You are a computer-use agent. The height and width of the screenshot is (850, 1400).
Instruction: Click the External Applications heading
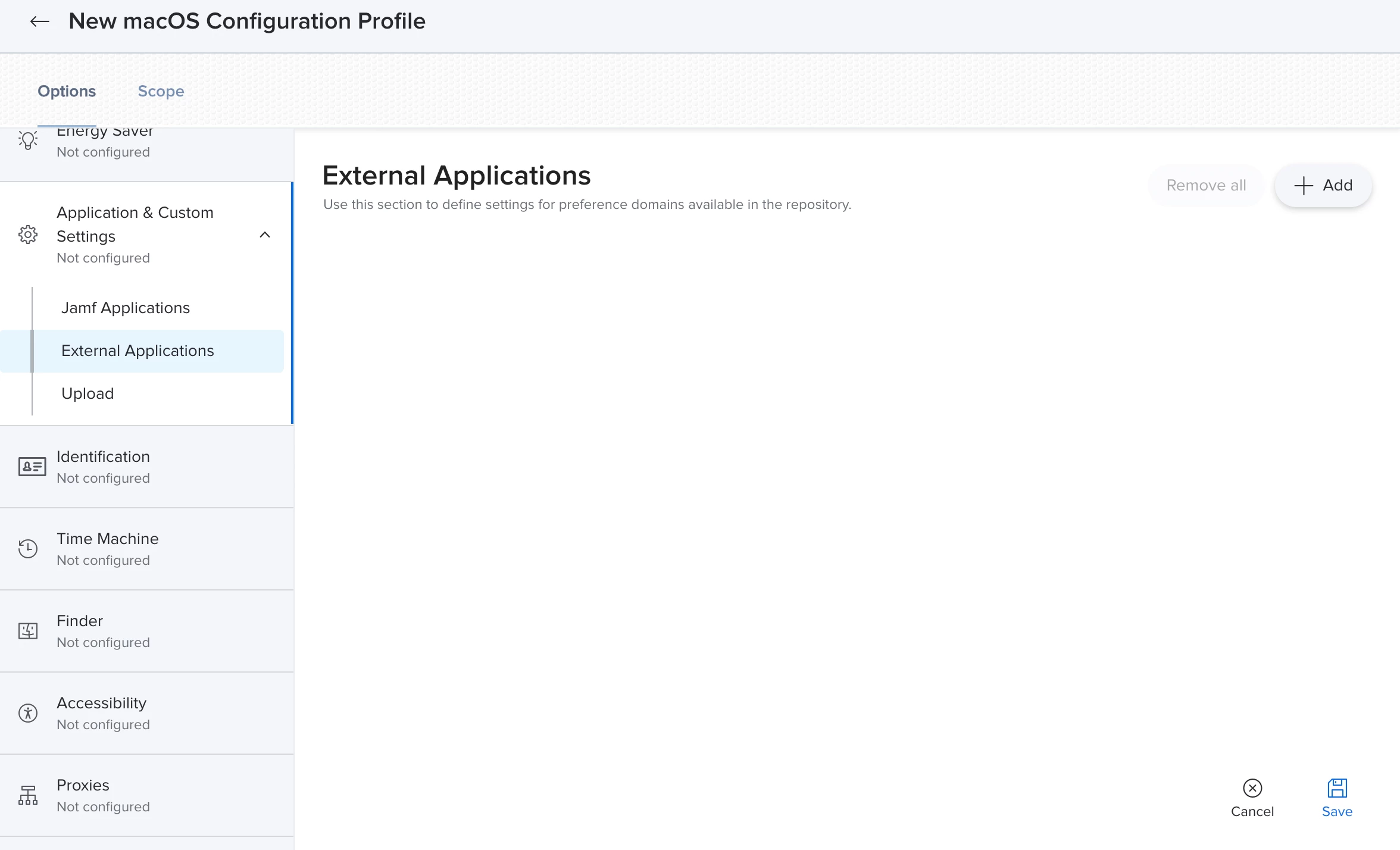pyautogui.click(x=457, y=176)
